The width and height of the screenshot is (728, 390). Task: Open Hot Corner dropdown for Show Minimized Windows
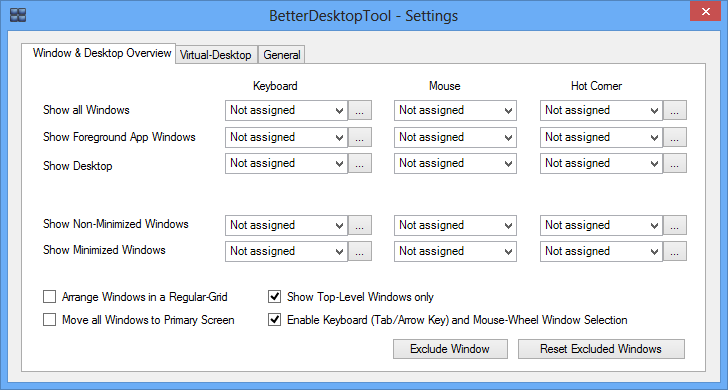[x=601, y=251]
